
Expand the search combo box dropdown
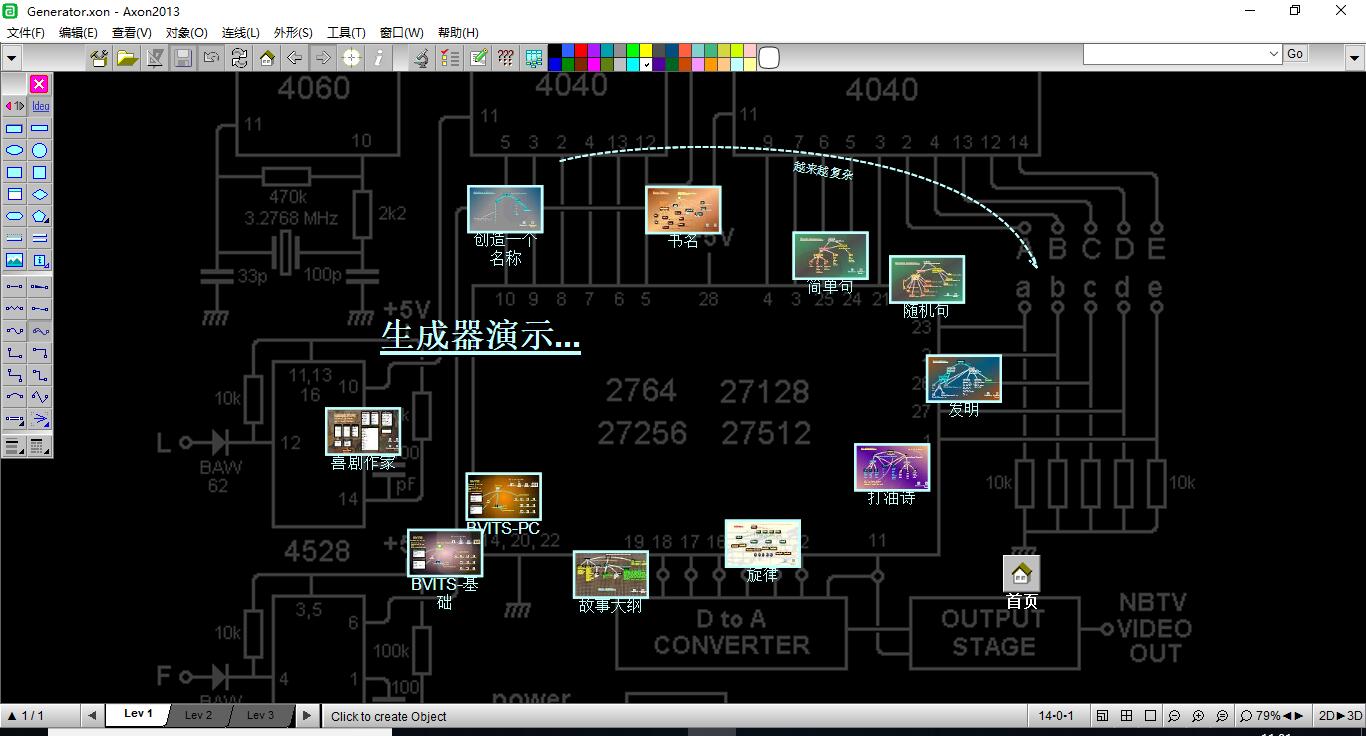click(x=1273, y=54)
